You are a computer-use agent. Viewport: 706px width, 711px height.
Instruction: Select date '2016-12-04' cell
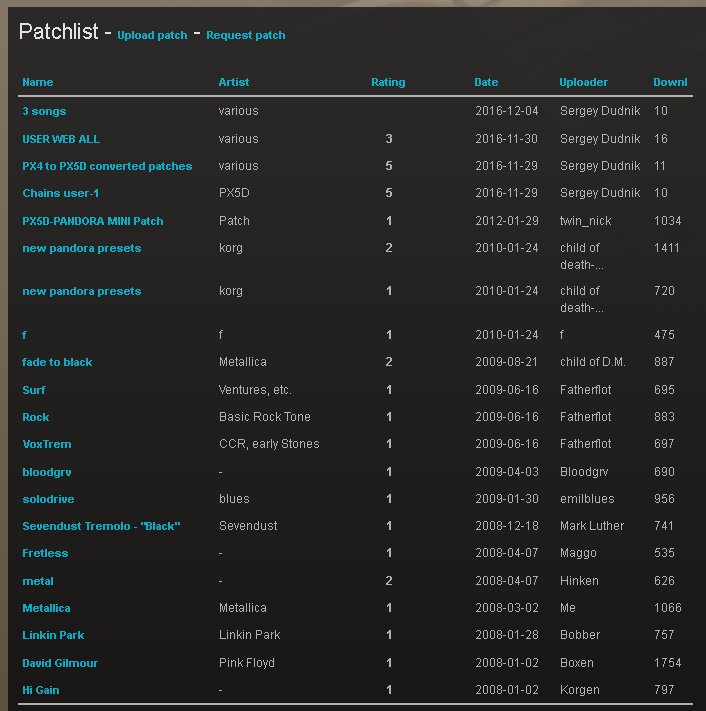pos(506,111)
